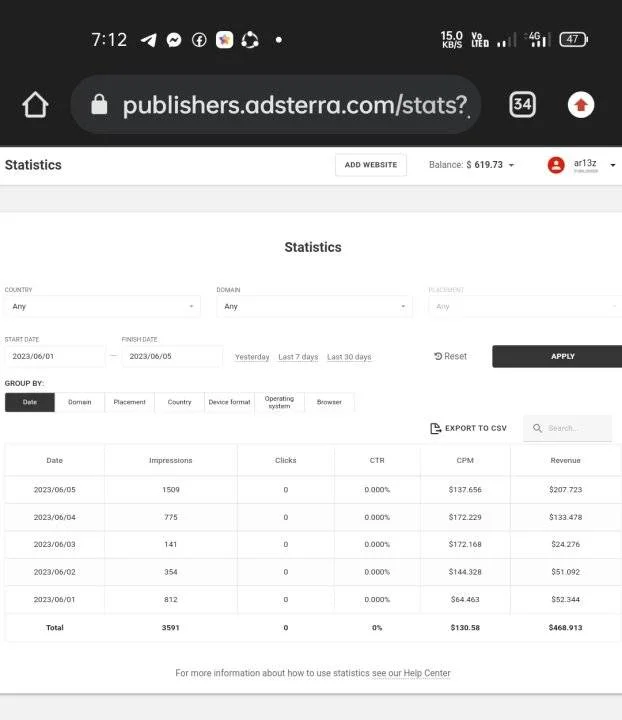The width and height of the screenshot is (622, 720).
Task: Click the APPLY button
Action: 557,356
